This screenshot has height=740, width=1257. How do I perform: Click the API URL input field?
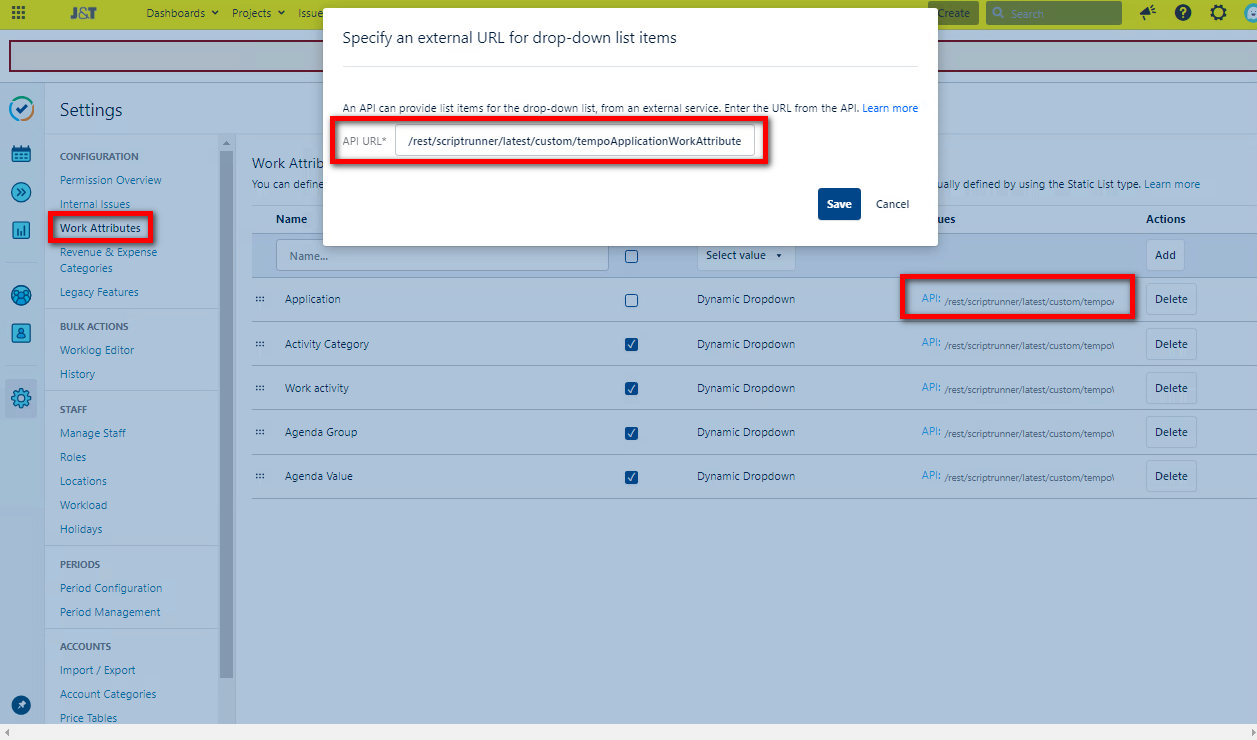point(574,141)
